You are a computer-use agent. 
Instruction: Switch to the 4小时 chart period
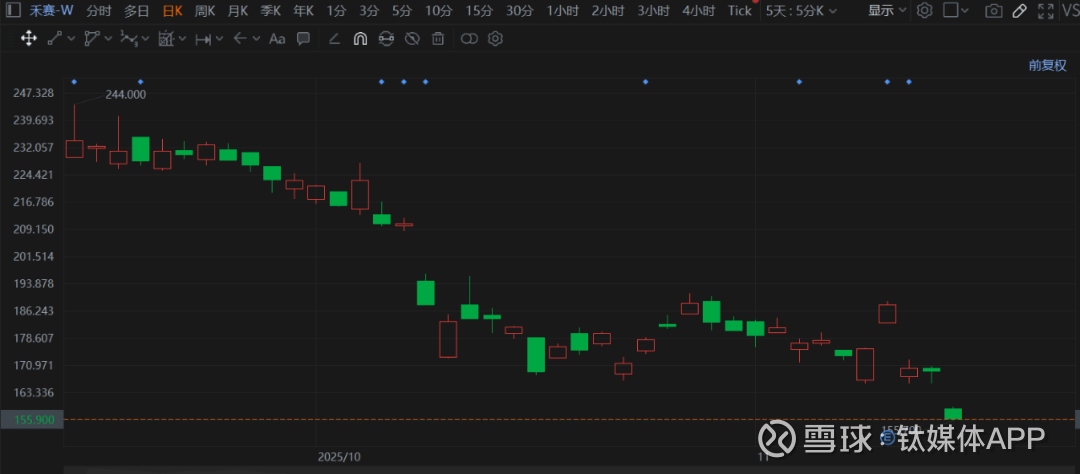click(x=699, y=10)
